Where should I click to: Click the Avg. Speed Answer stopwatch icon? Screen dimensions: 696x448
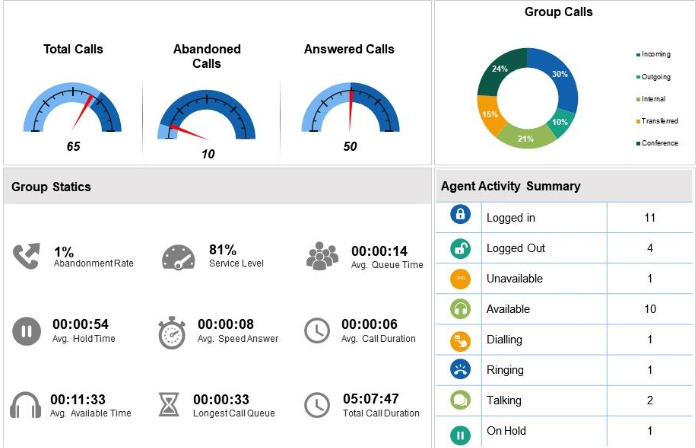[x=172, y=331]
